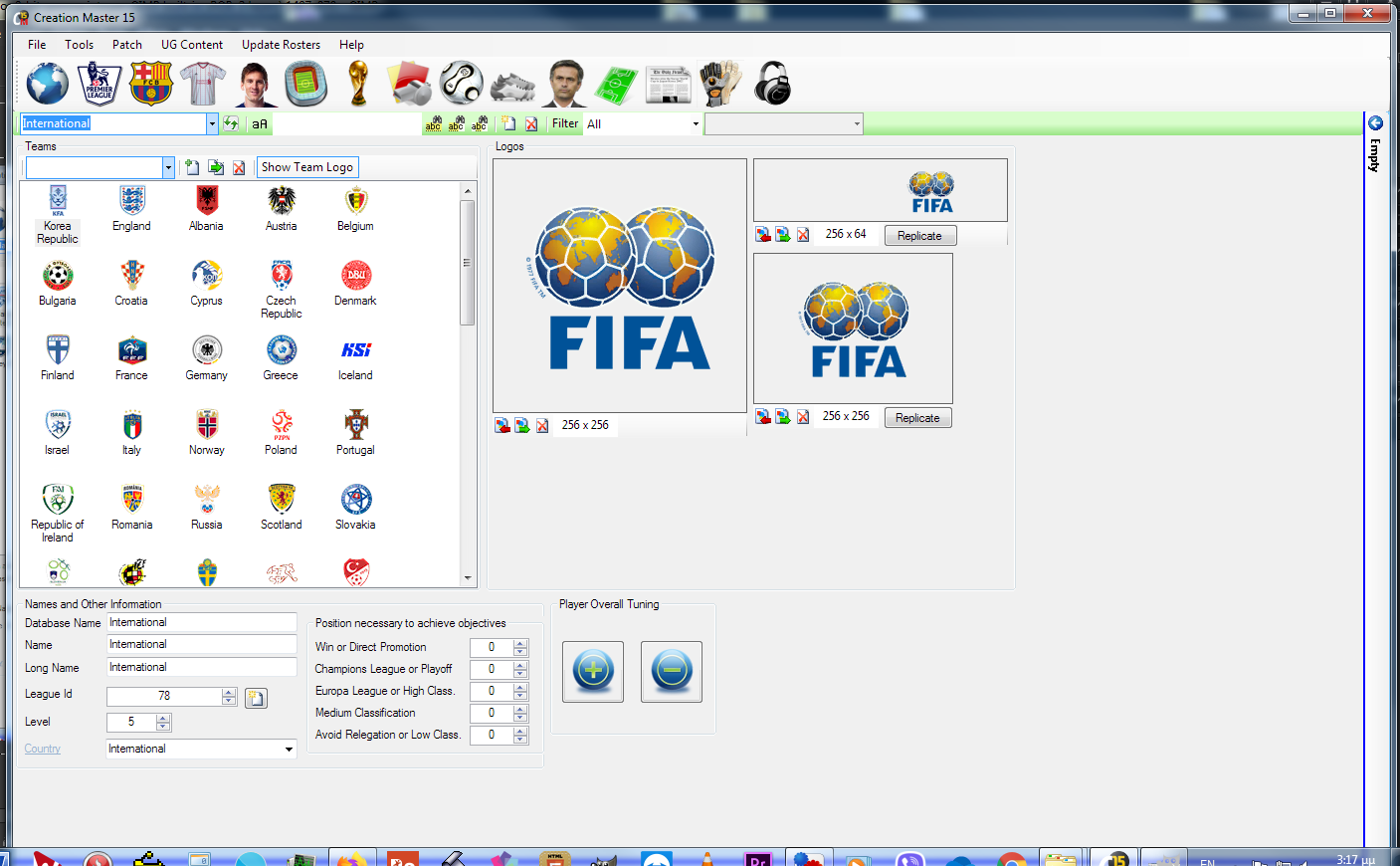Select the Portugal team in list

click(x=355, y=434)
